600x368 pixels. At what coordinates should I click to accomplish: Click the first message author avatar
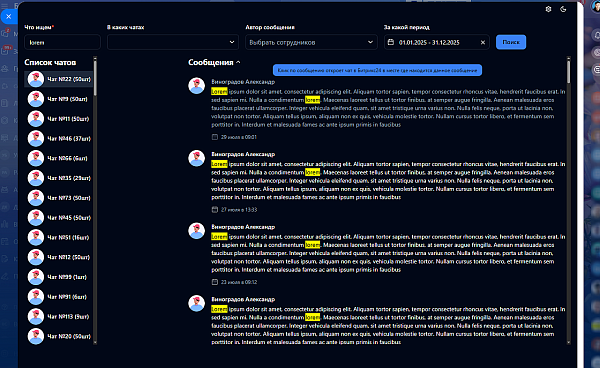196,86
